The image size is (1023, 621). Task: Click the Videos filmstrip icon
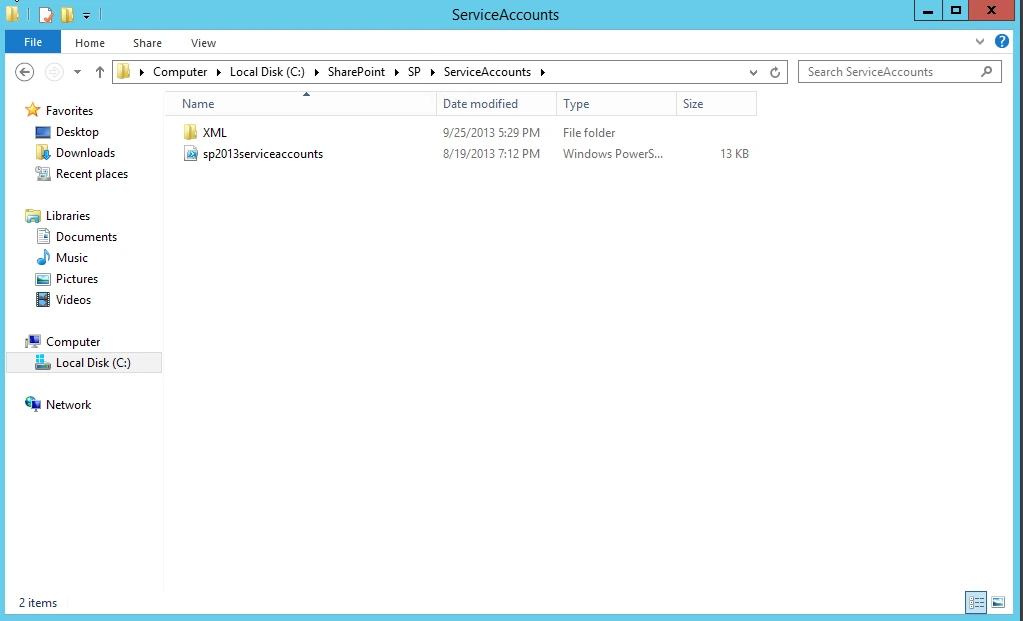coord(43,299)
